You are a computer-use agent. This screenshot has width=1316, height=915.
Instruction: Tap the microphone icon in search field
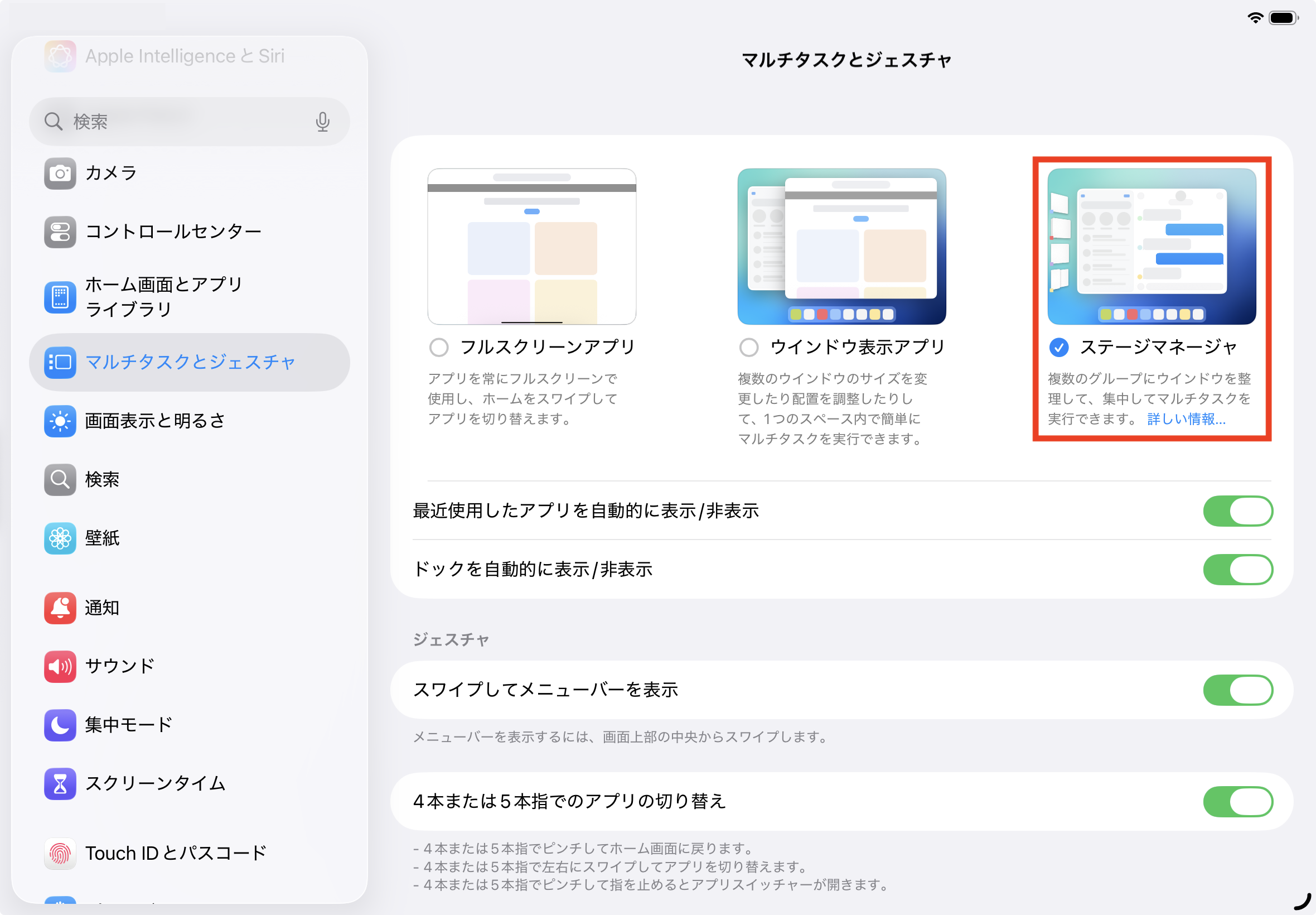coord(322,122)
